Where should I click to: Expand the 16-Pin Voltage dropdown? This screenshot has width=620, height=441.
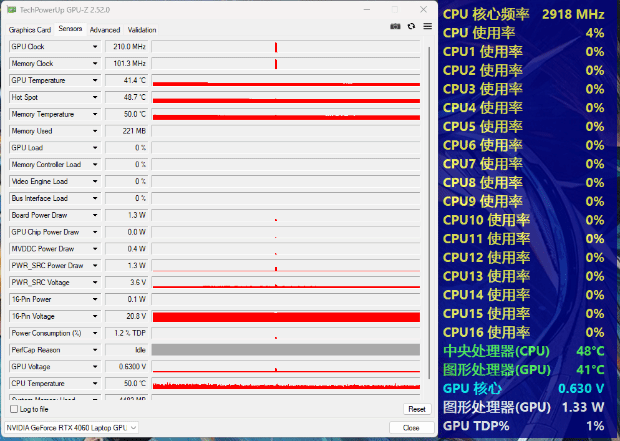tap(95, 316)
